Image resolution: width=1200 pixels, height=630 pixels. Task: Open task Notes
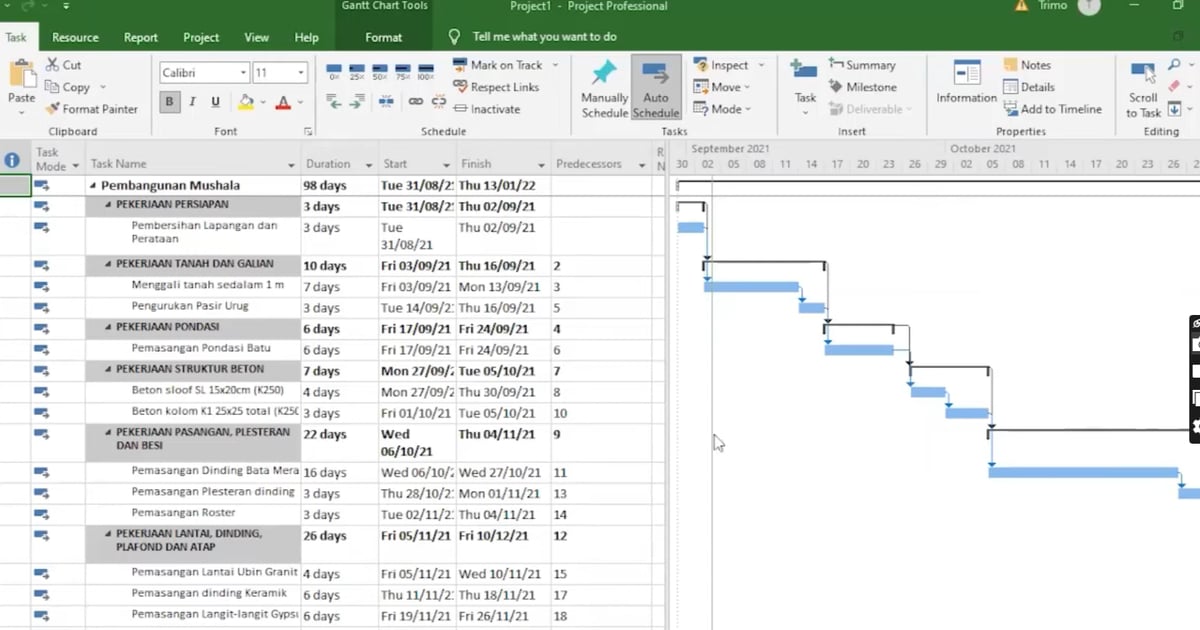click(x=1029, y=64)
